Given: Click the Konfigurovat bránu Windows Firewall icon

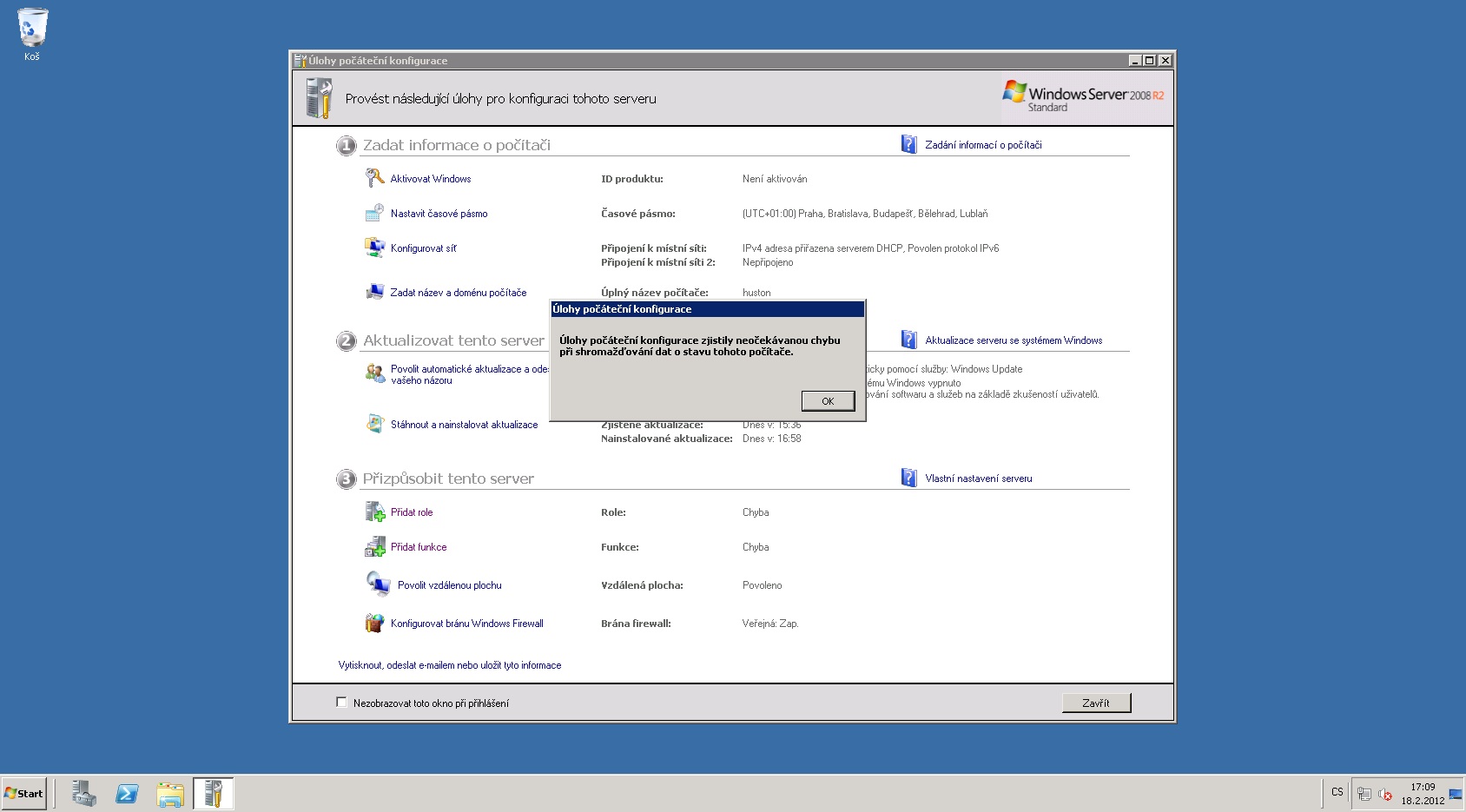Looking at the screenshot, I should [x=374, y=623].
